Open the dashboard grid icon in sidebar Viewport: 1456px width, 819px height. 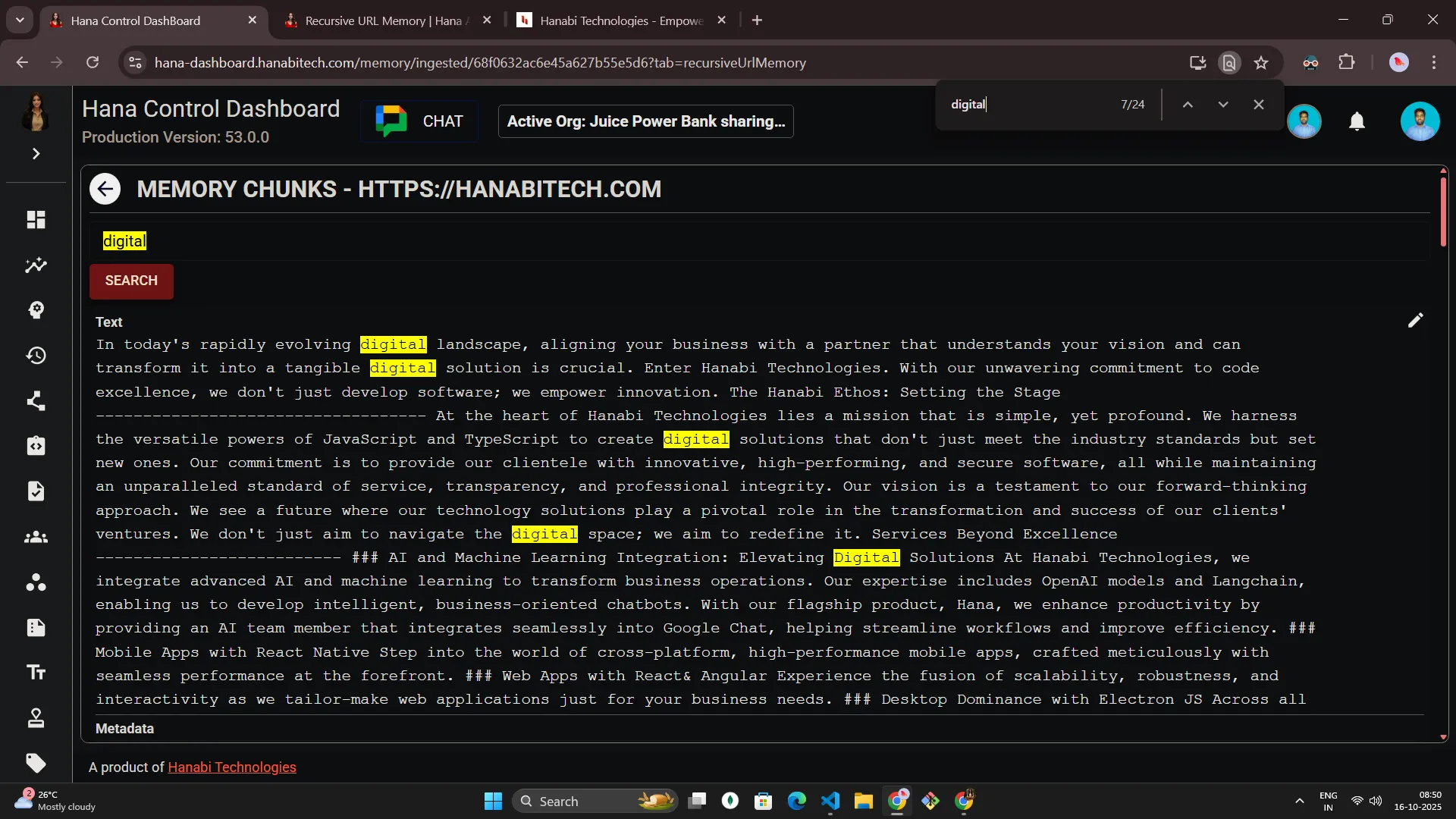[x=36, y=220]
